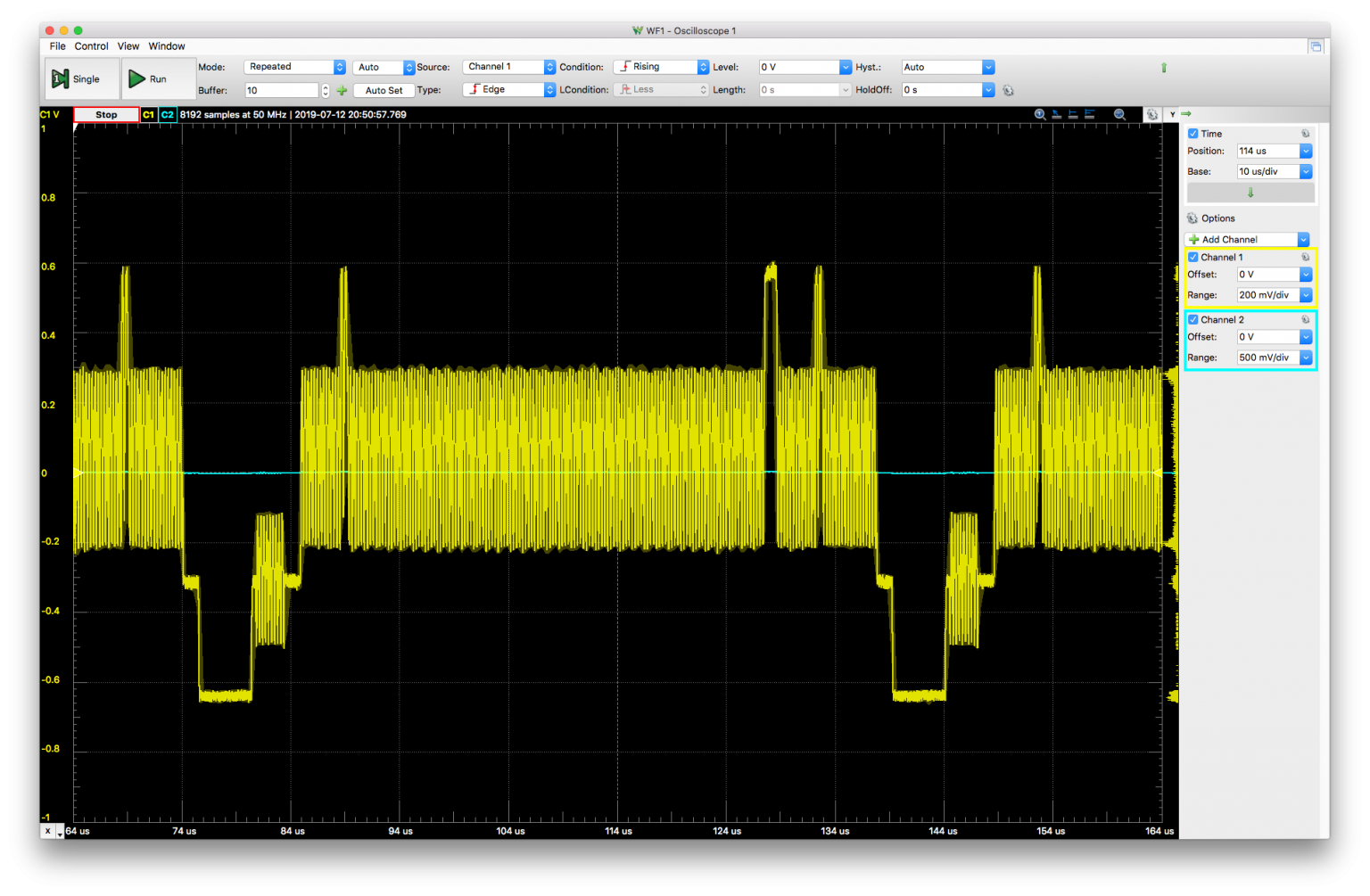1370x896 pixels.
Task: Click the Buffer number input field
Action: click(x=281, y=90)
